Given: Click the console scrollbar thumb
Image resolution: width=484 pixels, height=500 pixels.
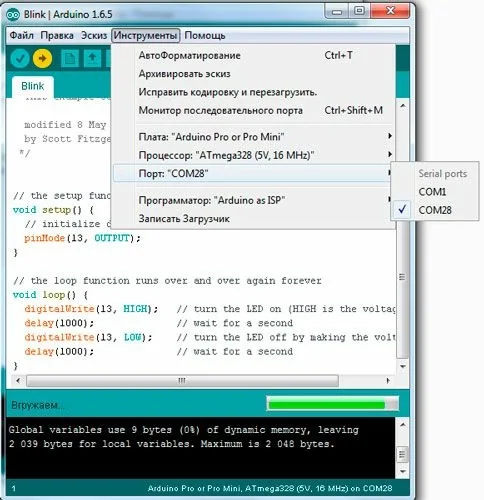Looking at the screenshot, I should tap(403, 454).
